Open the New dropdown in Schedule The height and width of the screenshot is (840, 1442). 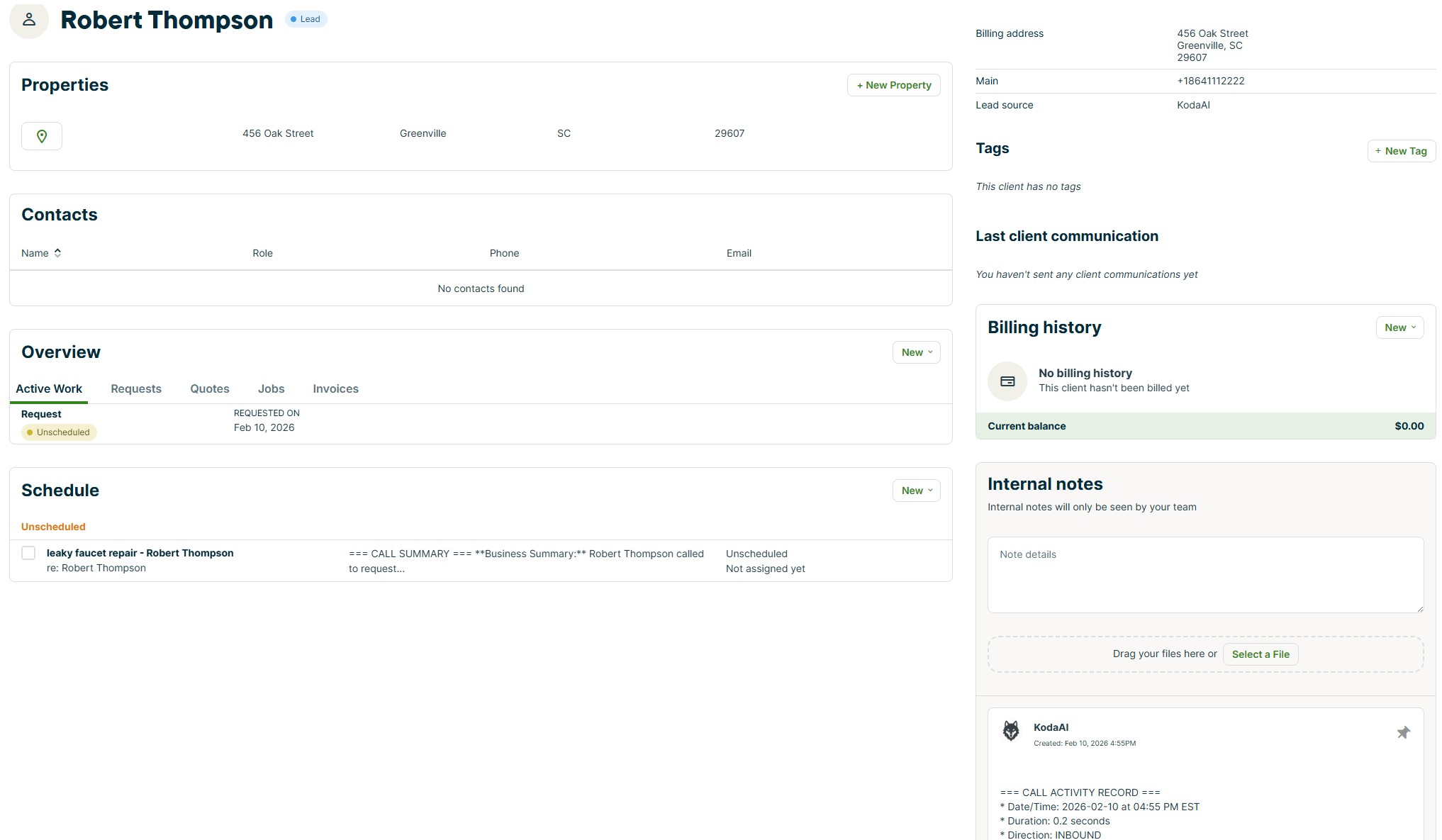point(915,490)
